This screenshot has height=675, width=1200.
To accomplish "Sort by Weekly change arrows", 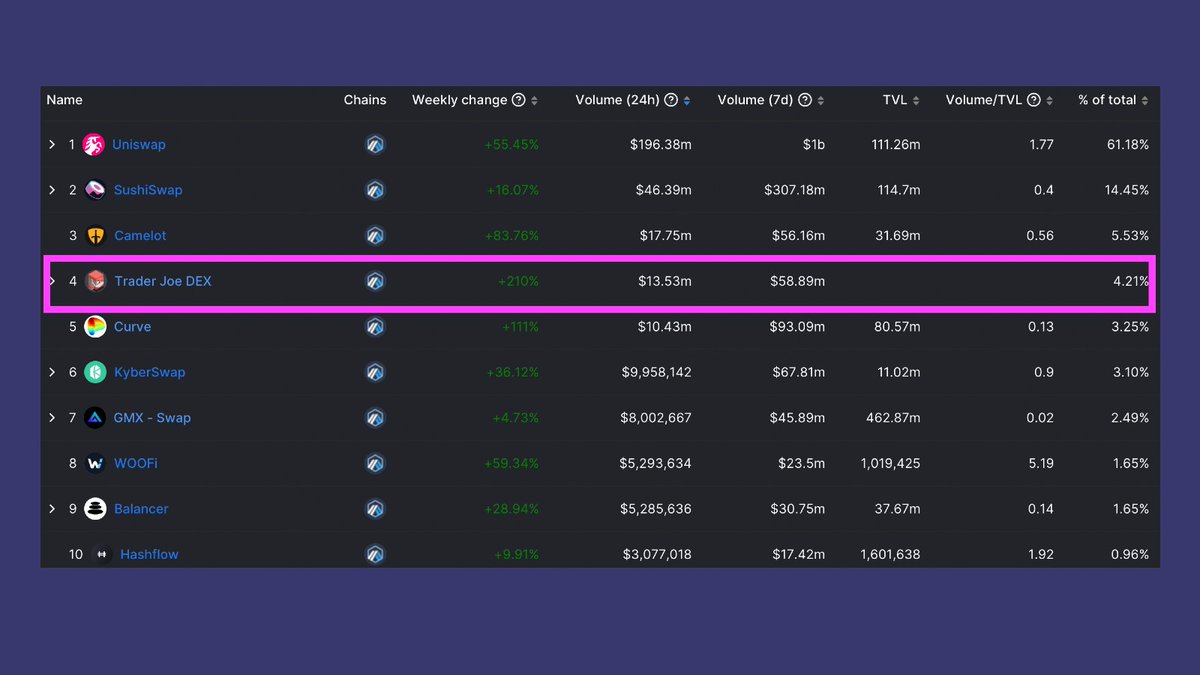I will (534, 101).
